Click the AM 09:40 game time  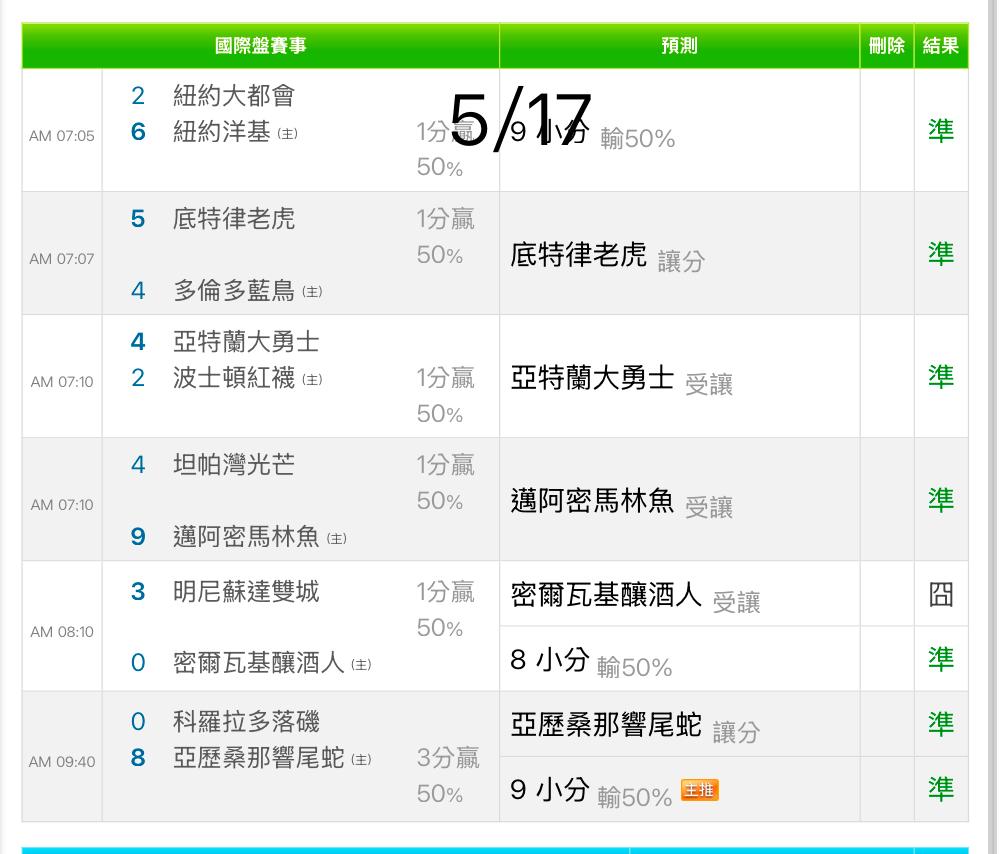[x=62, y=762]
